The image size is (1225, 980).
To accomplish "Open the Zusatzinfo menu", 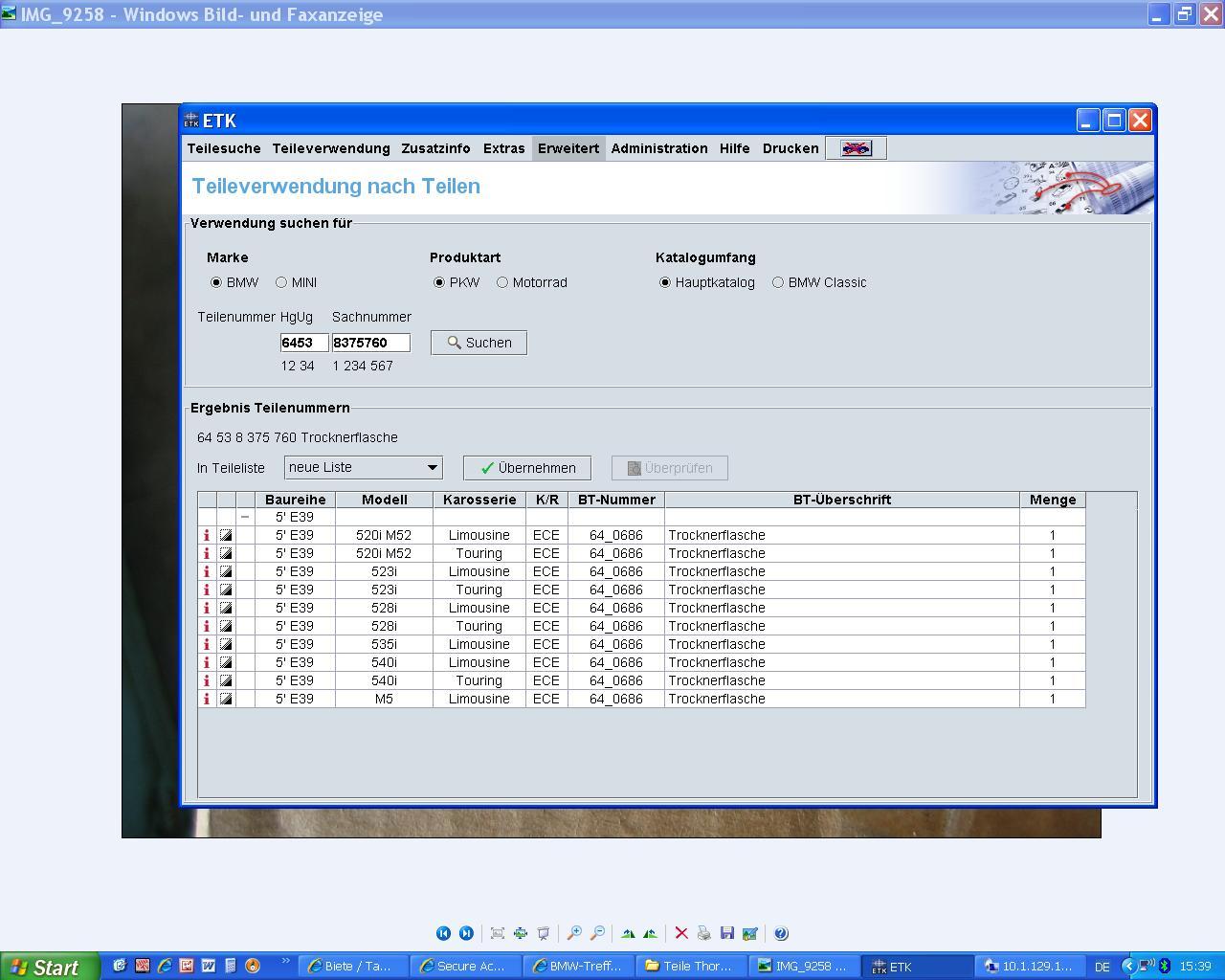I will pyautogui.click(x=435, y=148).
